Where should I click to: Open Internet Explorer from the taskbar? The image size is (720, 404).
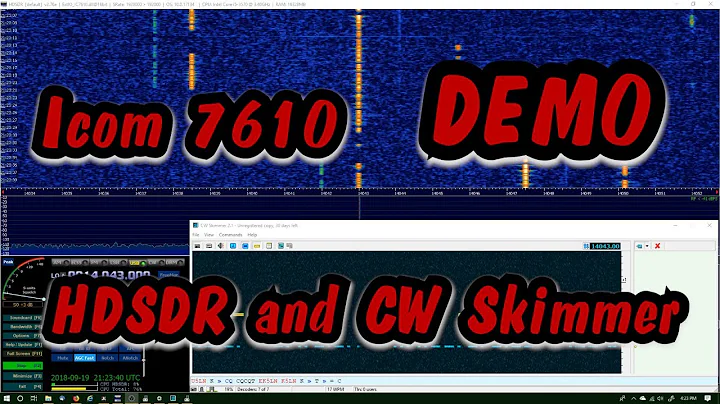[90, 398]
